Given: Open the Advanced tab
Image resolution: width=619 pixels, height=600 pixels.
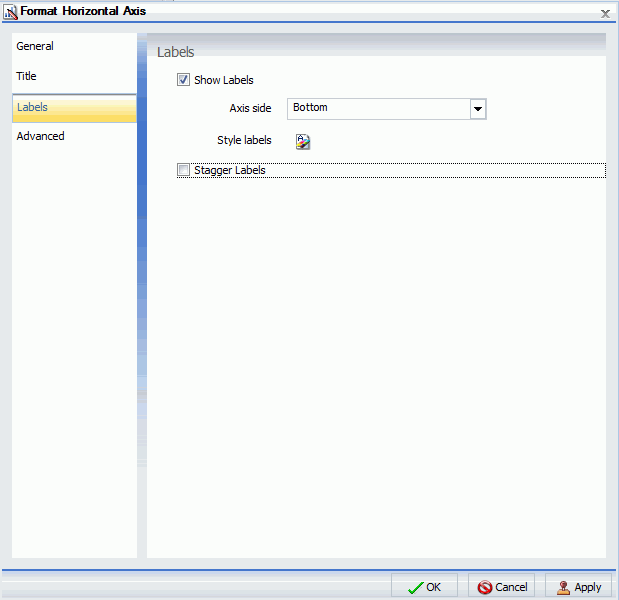Looking at the screenshot, I should click(x=74, y=136).
